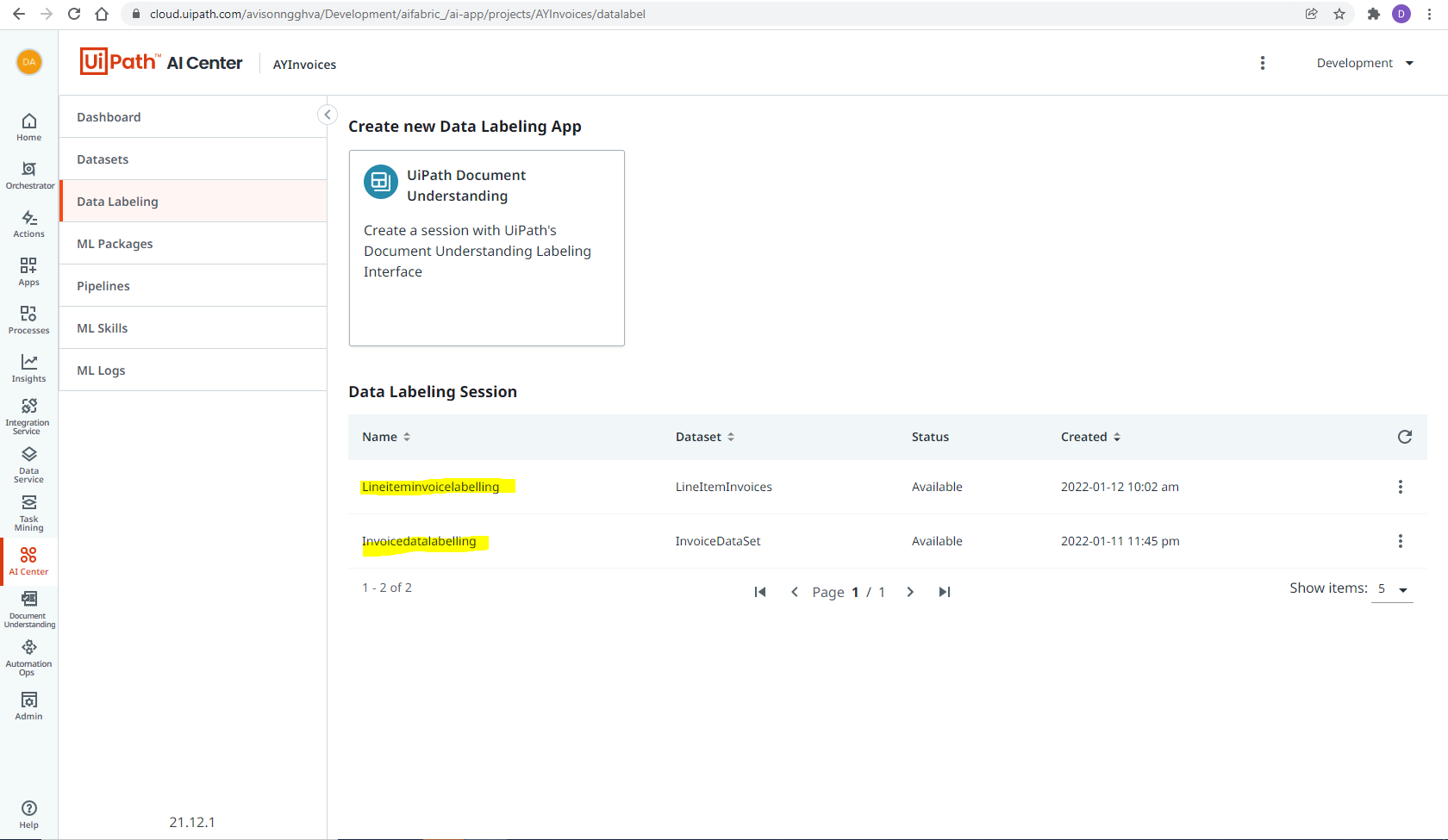The width and height of the screenshot is (1448, 840).
Task: Click the AYInvoices project name
Action: pyautogui.click(x=305, y=65)
